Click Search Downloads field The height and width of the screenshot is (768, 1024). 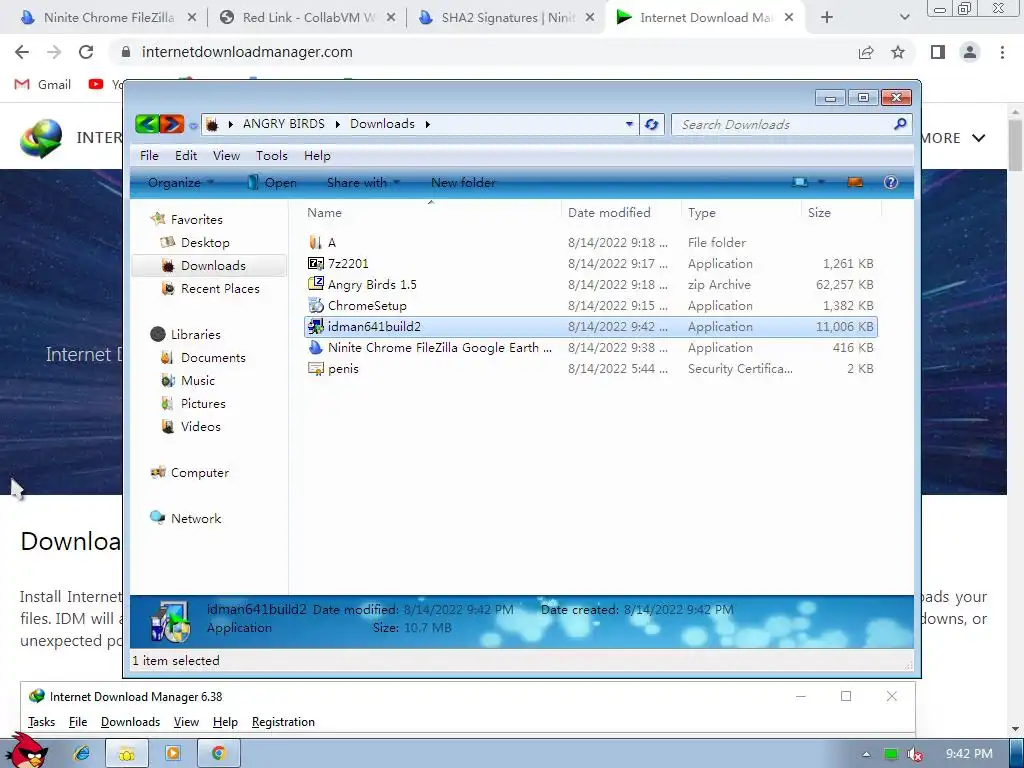tap(784, 124)
